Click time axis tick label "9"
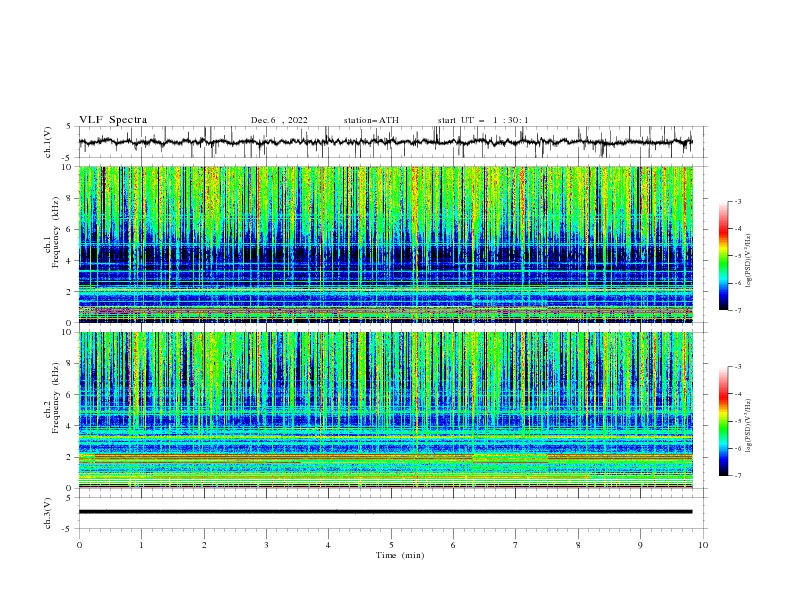792x612 pixels. click(x=640, y=545)
